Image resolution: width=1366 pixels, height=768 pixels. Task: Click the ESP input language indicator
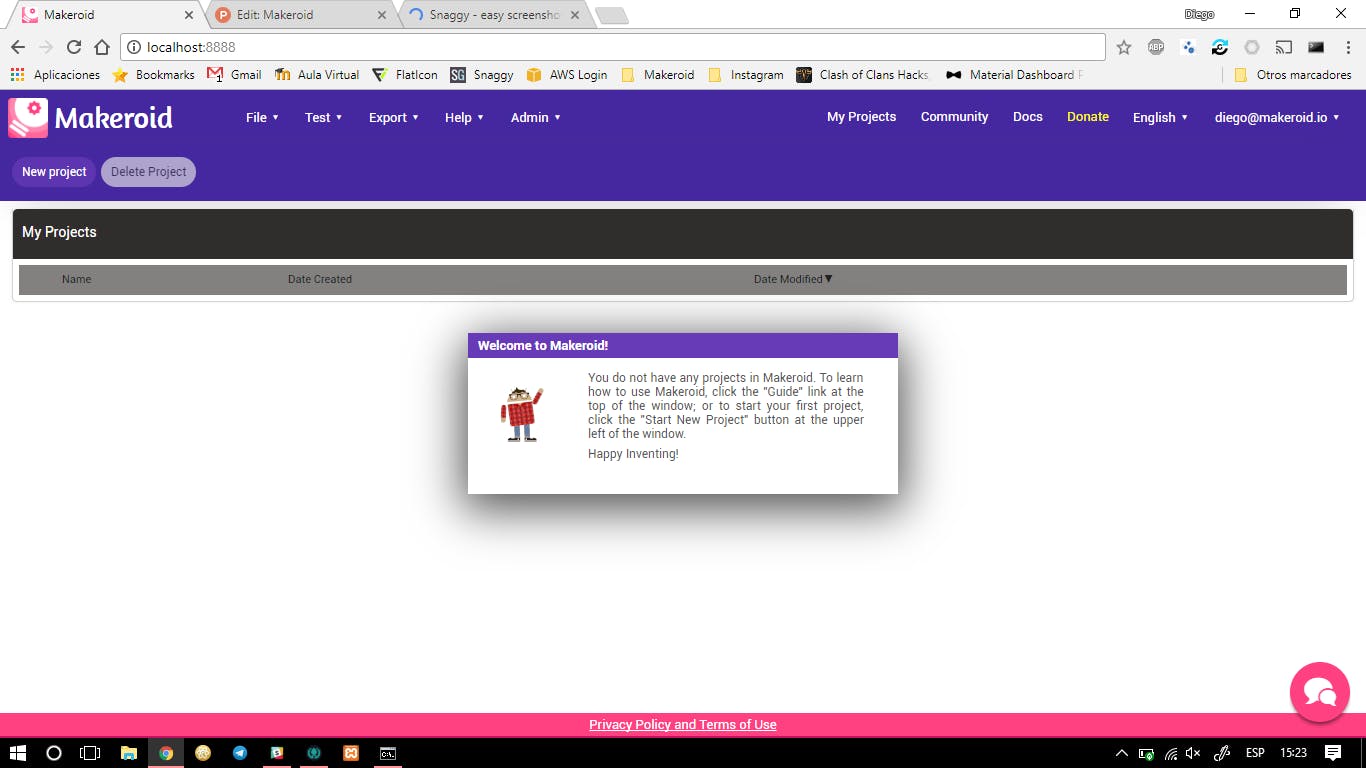click(x=1255, y=753)
